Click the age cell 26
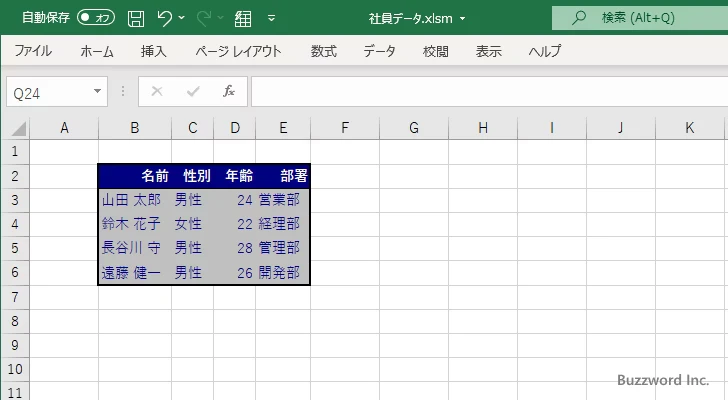The image size is (728, 400). [x=235, y=272]
